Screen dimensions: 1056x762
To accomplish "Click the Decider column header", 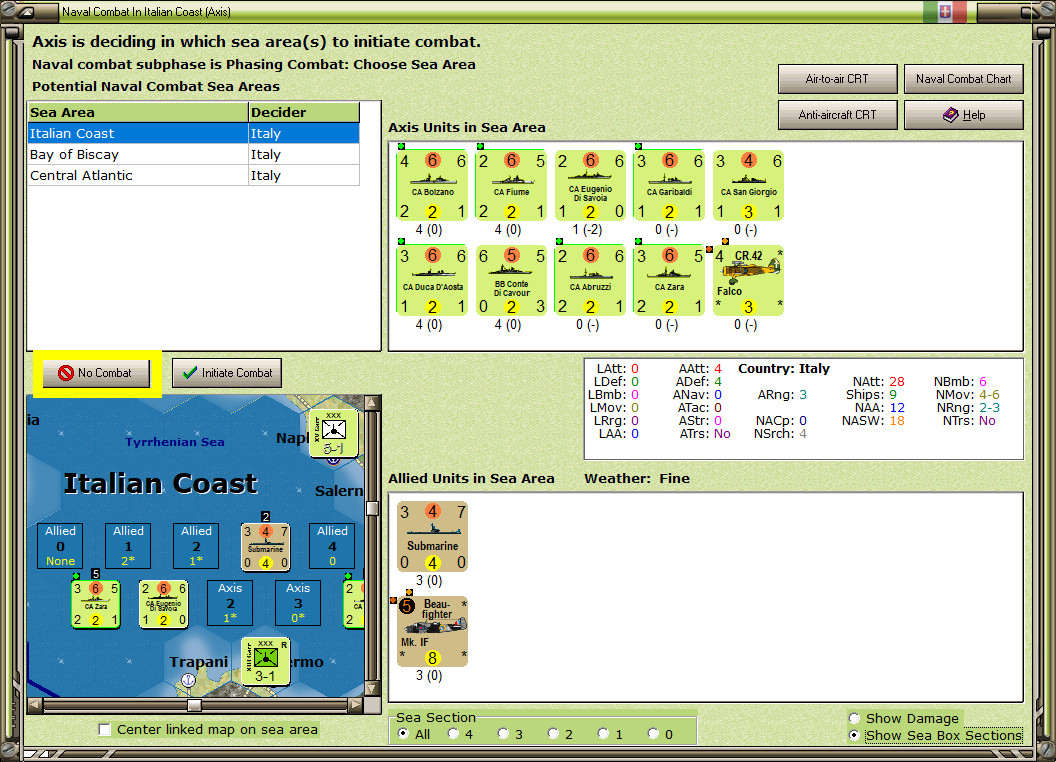I will click(x=304, y=113).
